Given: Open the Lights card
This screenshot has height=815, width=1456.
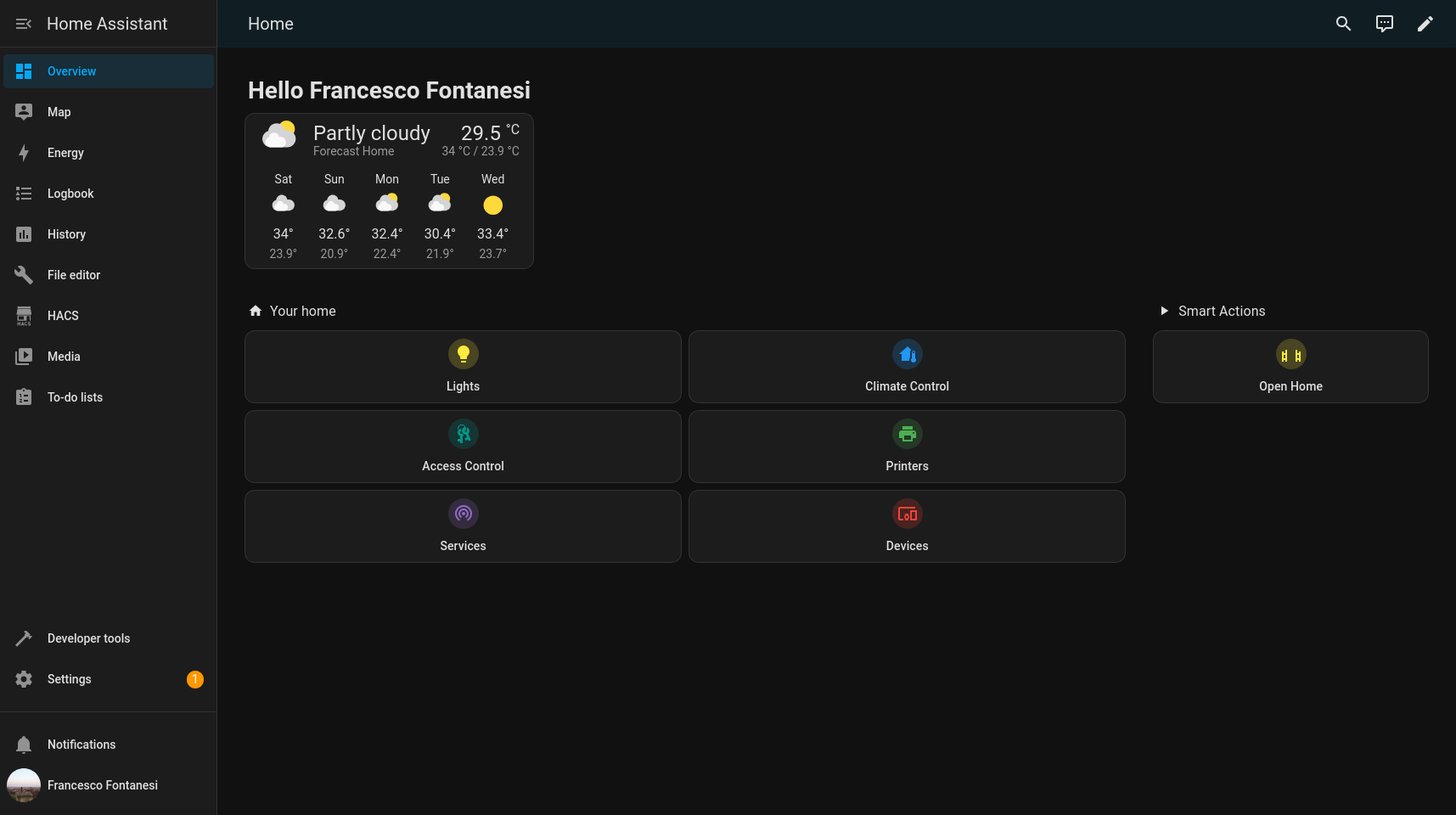Looking at the screenshot, I should (463, 367).
